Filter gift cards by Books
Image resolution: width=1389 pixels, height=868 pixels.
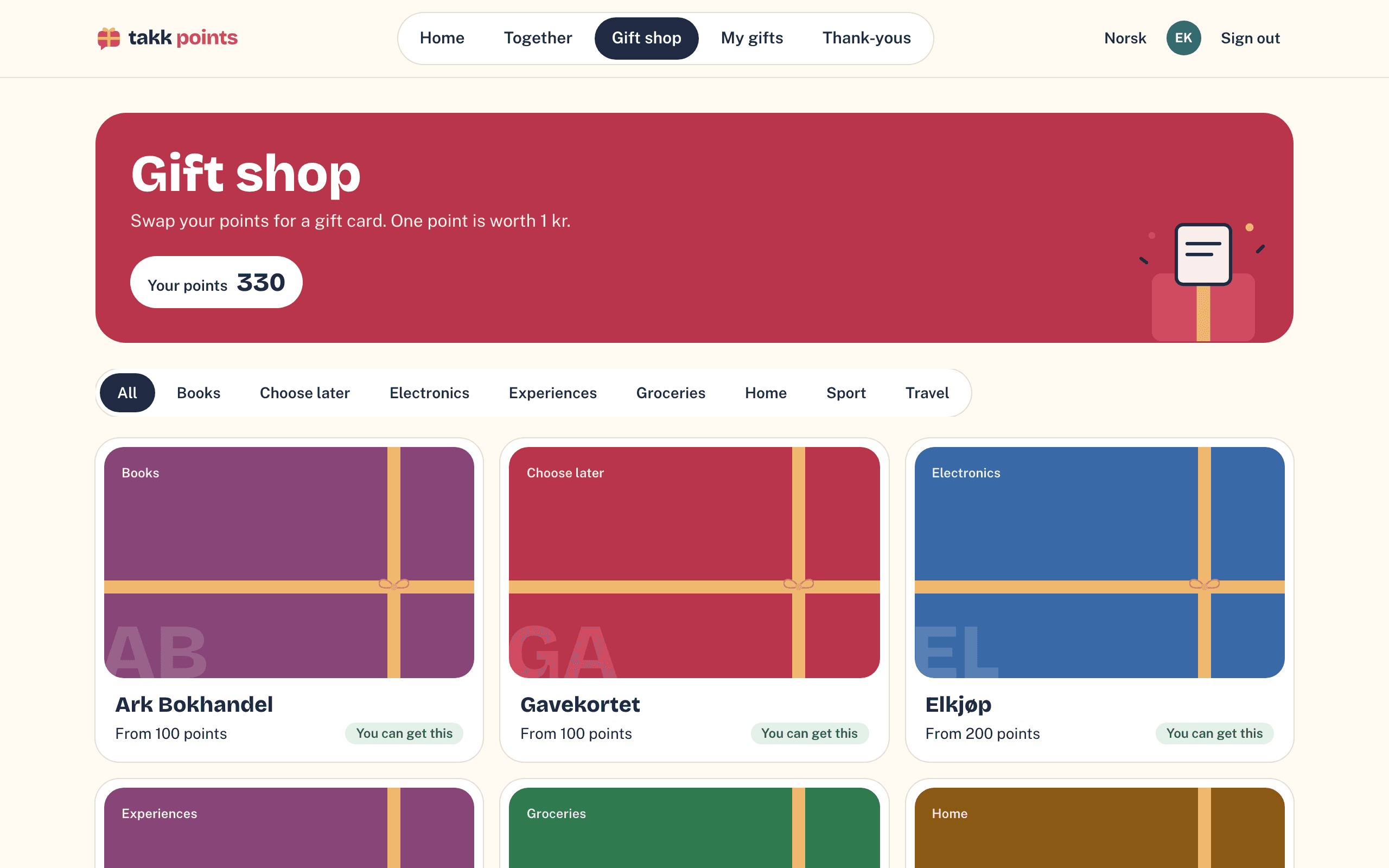pyautogui.click(x=199, y=393)
